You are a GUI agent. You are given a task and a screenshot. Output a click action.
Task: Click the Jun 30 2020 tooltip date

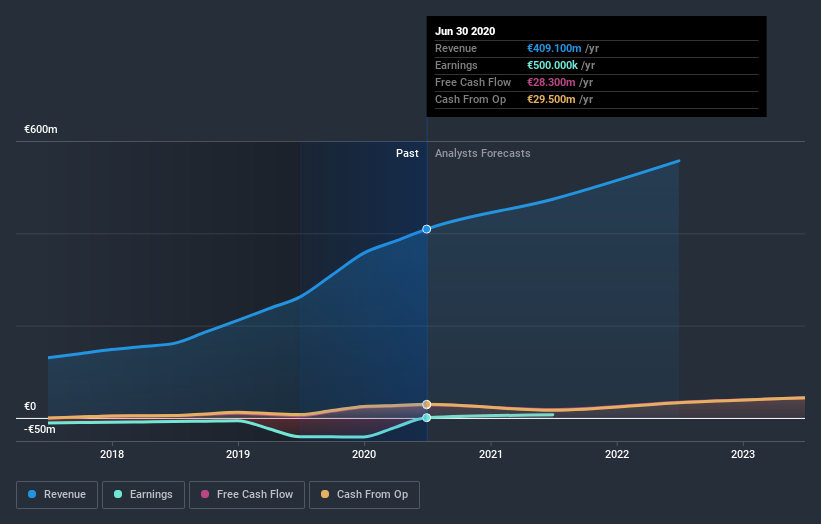point(465,31)
